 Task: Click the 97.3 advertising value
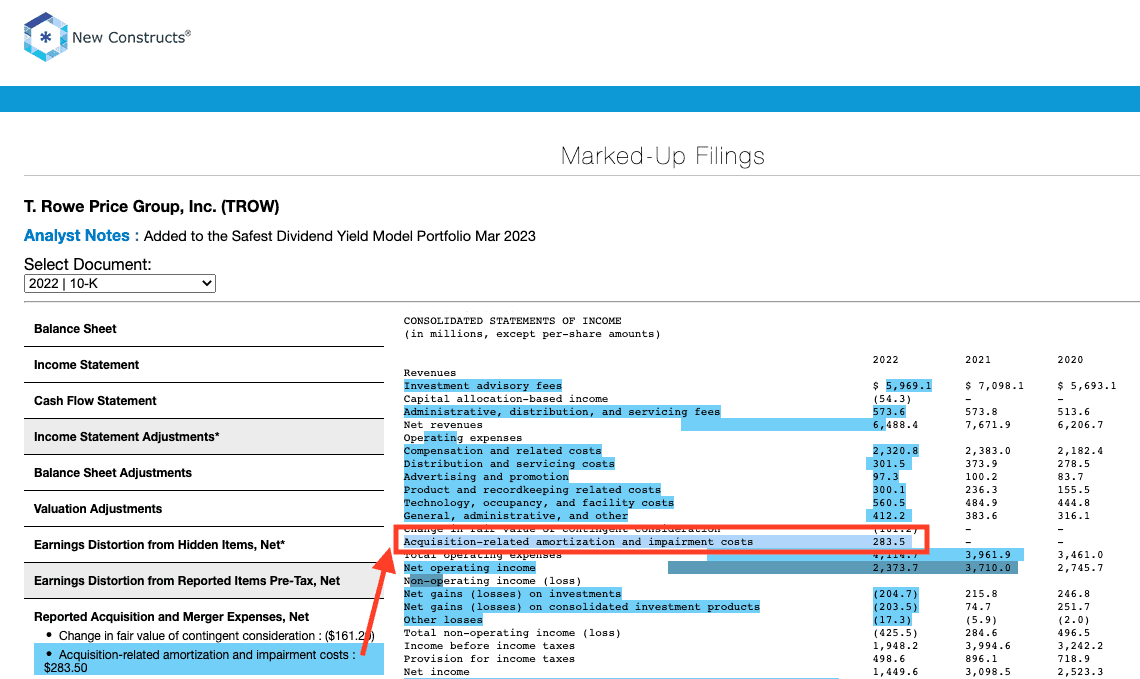pyautogui.click(x=886, y=477)
